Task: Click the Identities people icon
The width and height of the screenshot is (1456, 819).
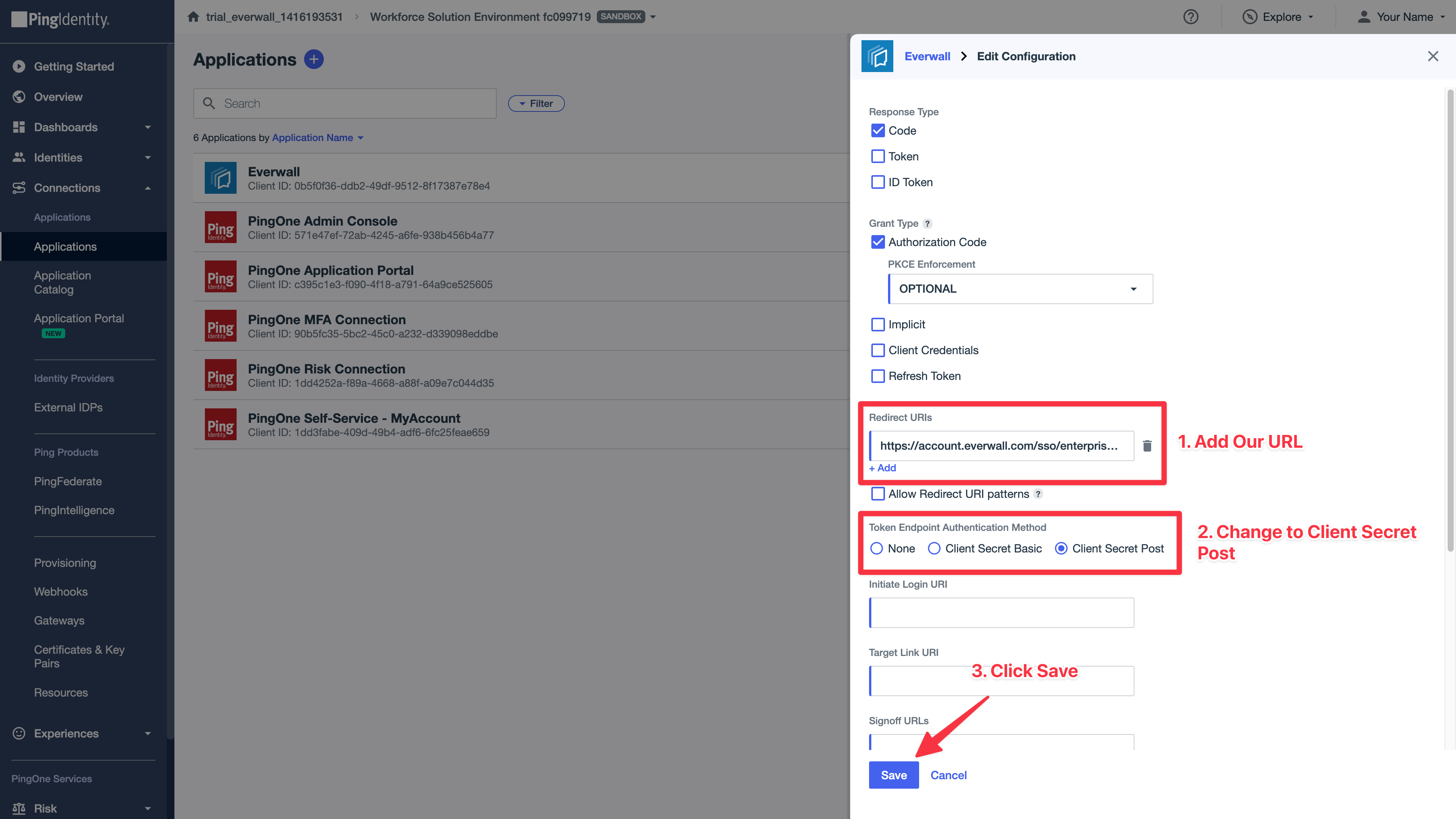Action: (19, 157)
